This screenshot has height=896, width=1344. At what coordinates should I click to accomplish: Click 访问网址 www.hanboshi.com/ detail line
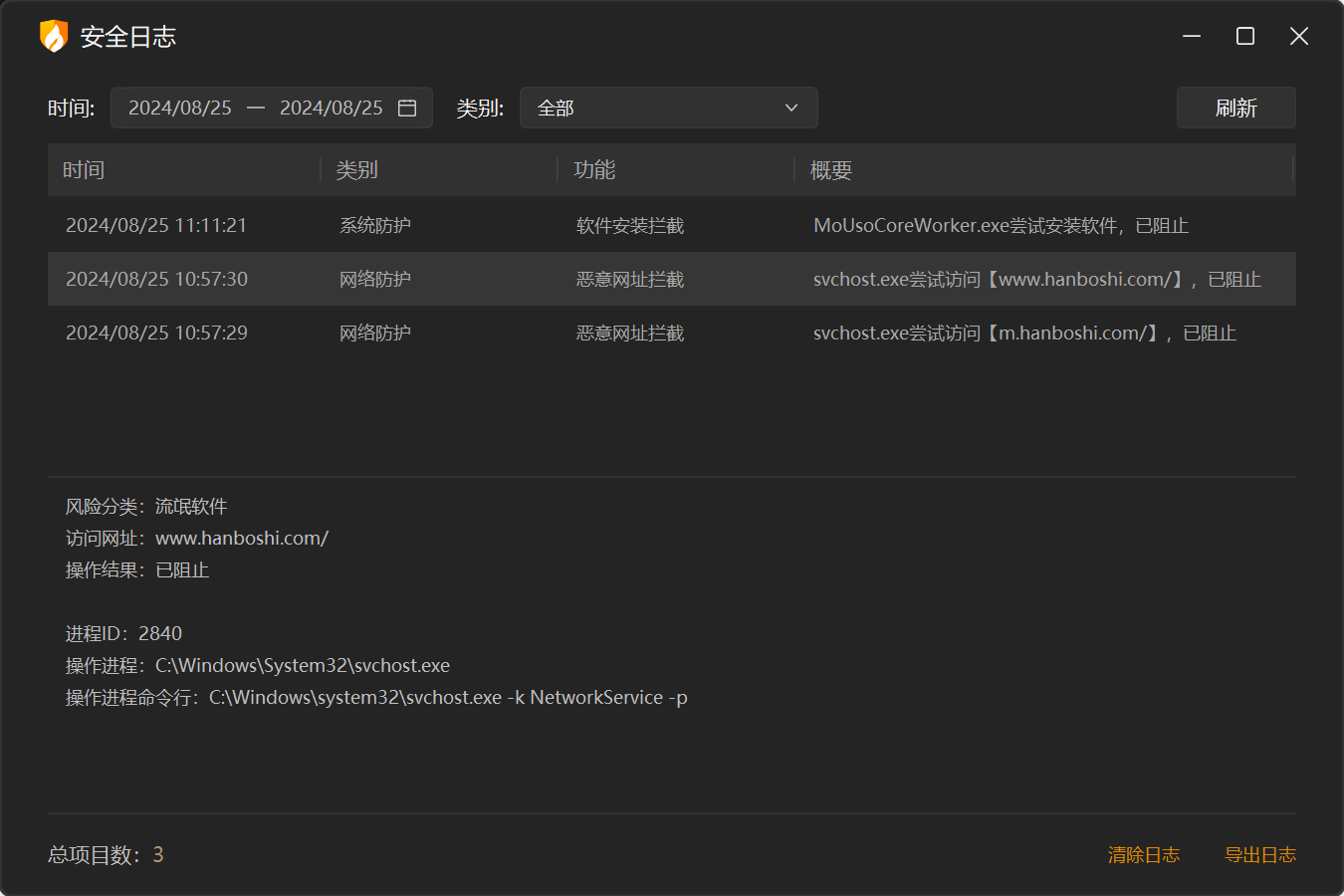pyautogui.click(x=197, y=538)
